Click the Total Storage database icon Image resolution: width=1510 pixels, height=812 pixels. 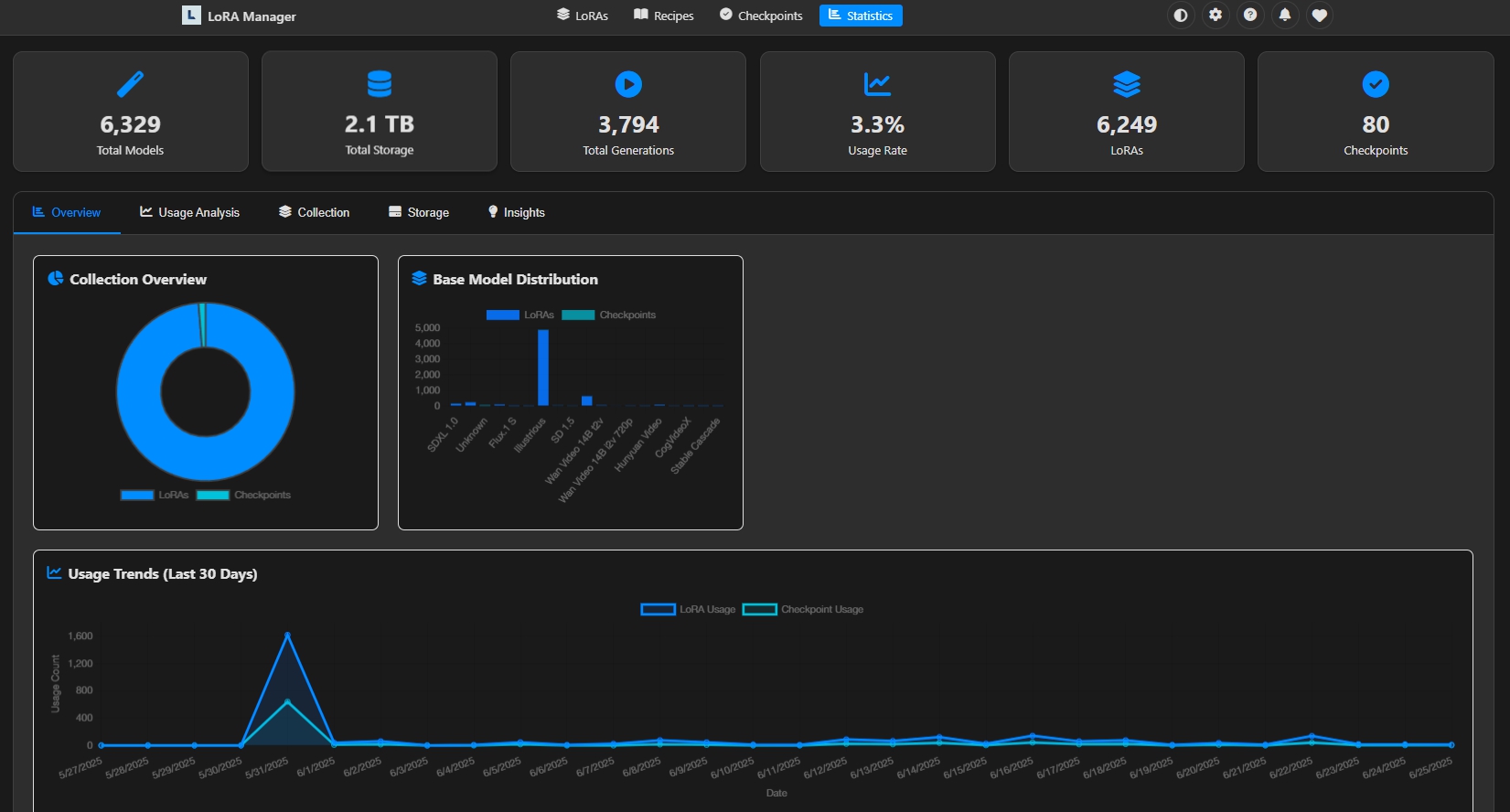click(380, 84)
